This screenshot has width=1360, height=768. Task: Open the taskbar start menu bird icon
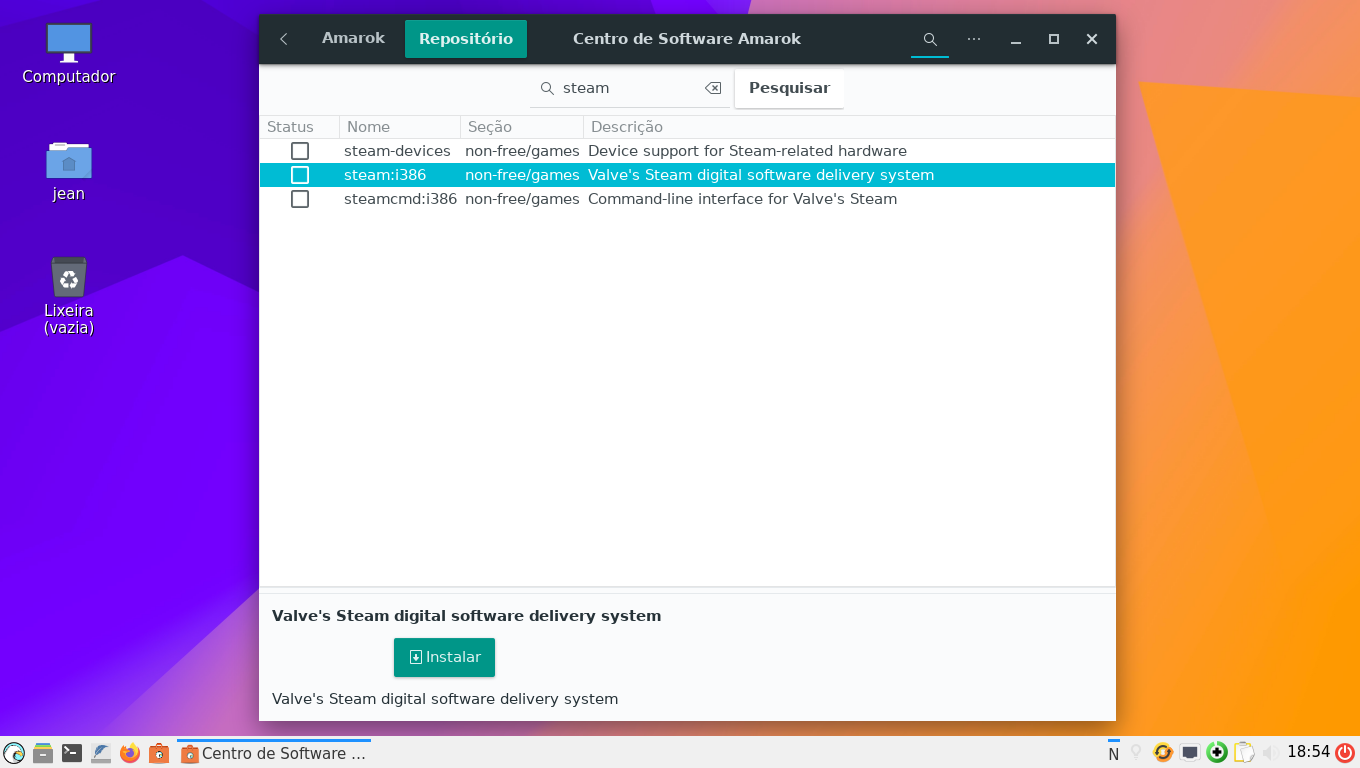click(x=14, y=753)
